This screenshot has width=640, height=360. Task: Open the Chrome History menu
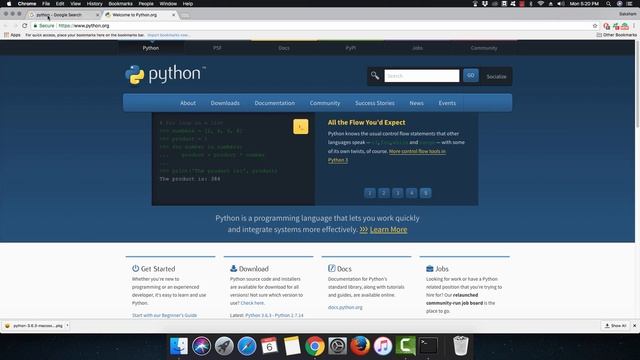pyautogui.click(x=94, y=4)
